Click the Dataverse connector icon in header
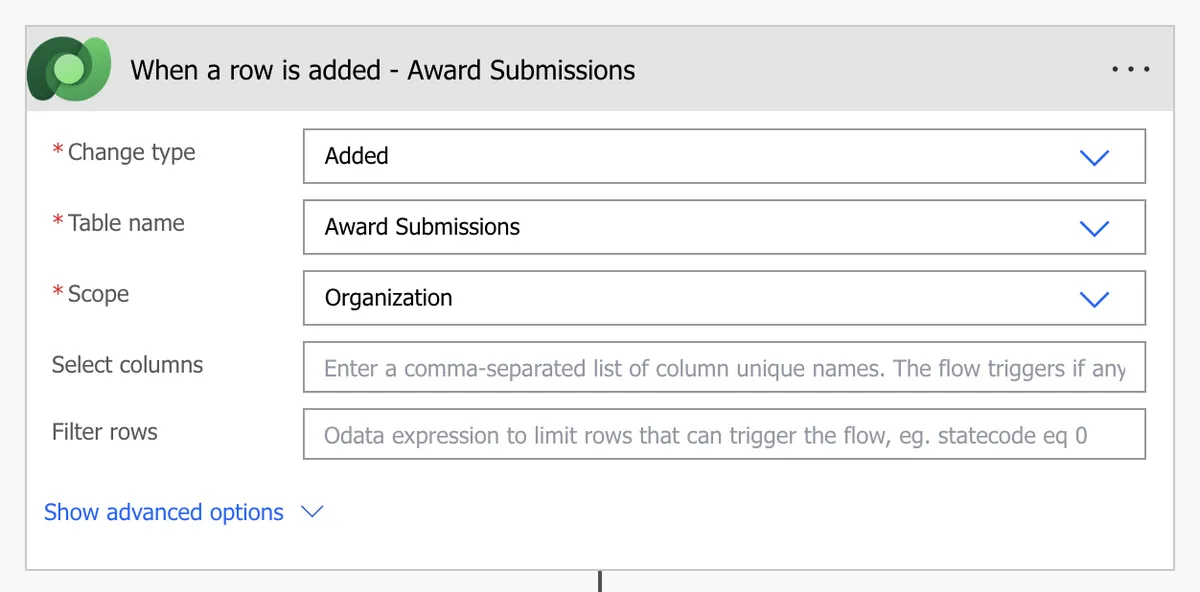Screen dimensions: 1200x592 (69, 70)
